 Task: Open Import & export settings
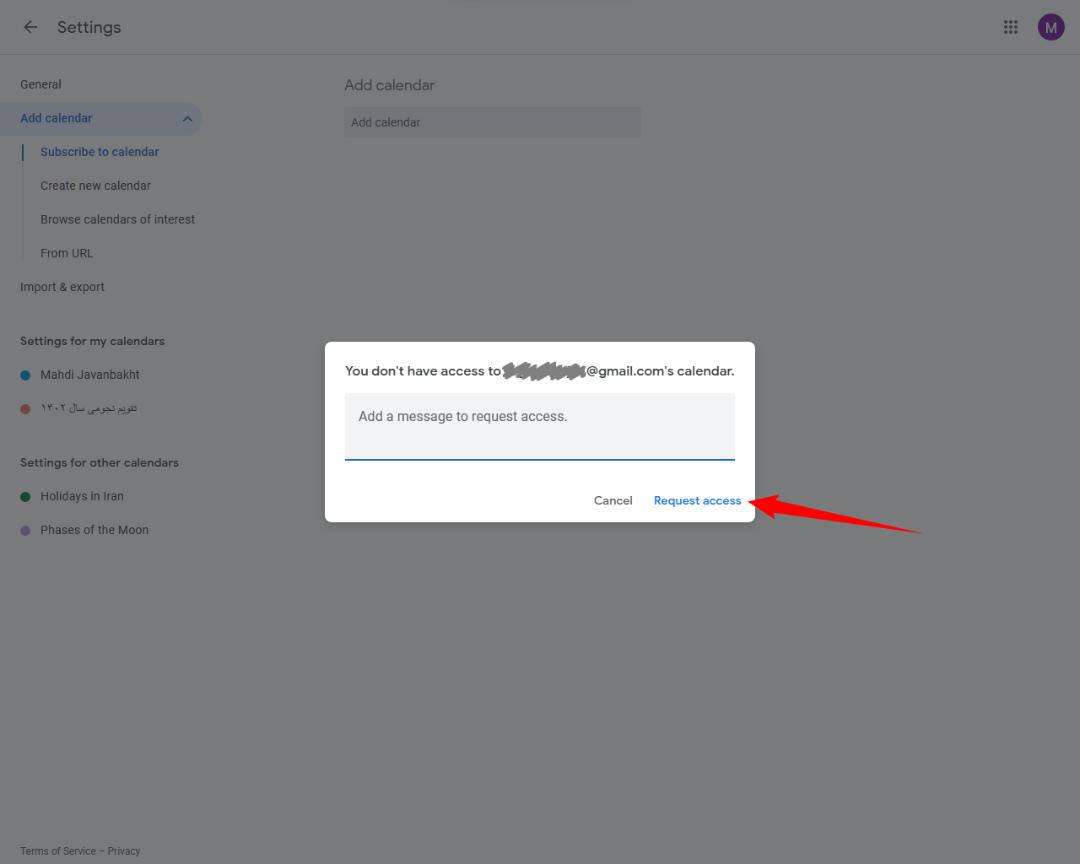click(x=62, y=287)
